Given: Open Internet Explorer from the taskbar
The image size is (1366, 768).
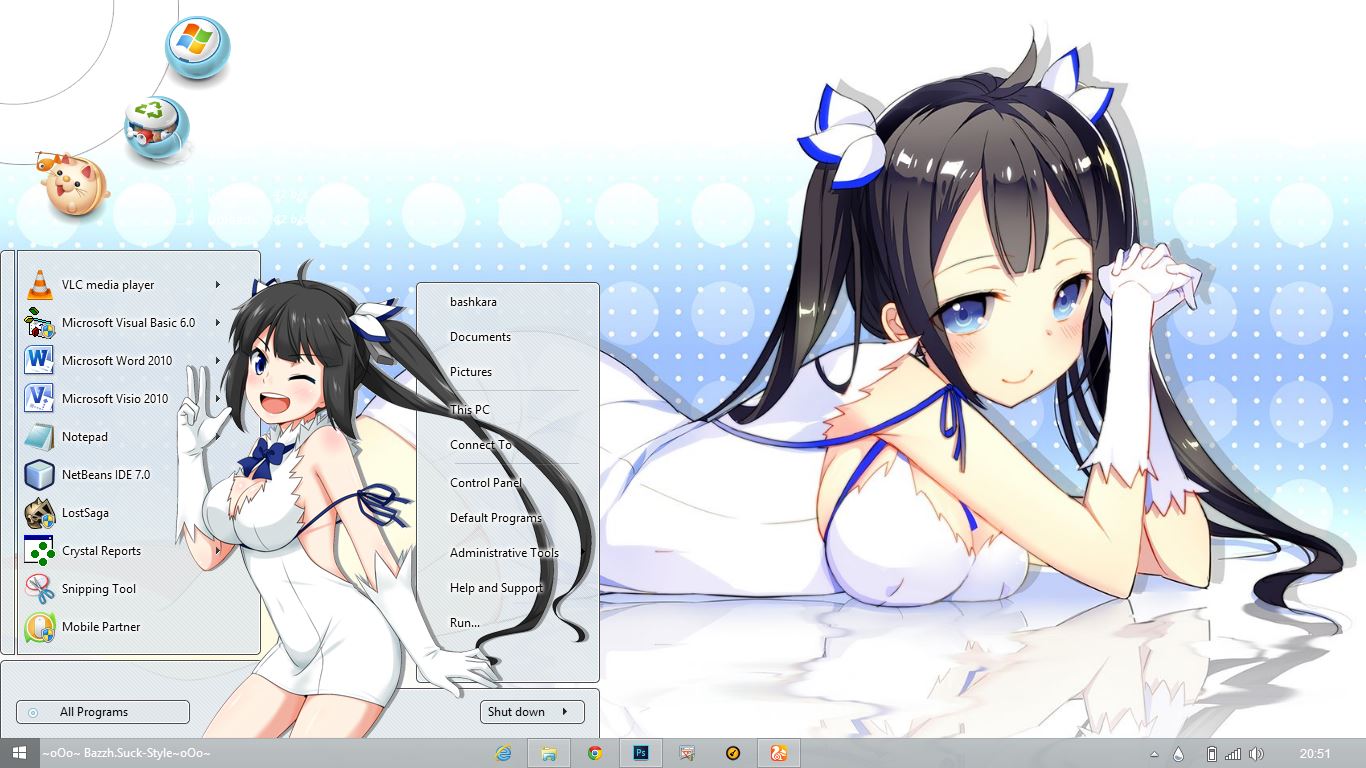Looking at the screenshot, I should pos(504,753).
